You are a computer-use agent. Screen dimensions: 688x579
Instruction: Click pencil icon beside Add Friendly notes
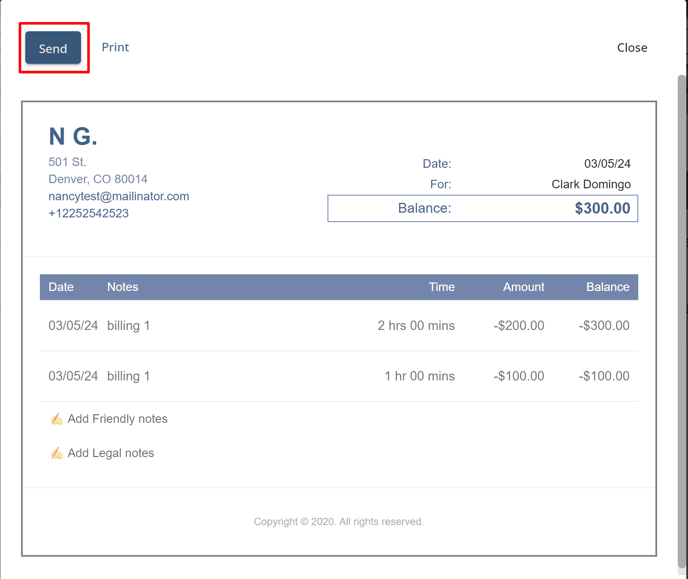[57, 419]
